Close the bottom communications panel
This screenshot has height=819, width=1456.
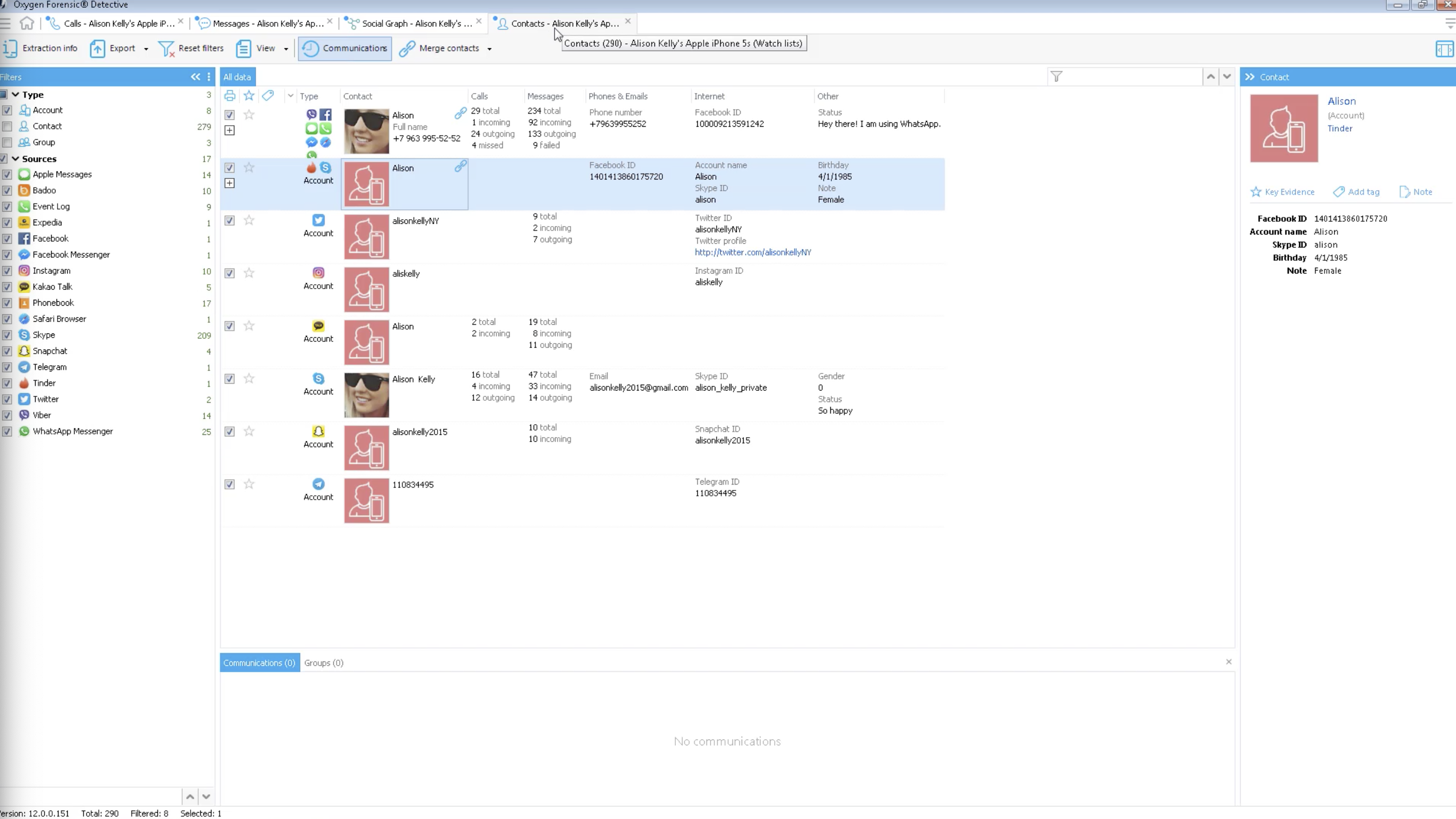[1229, 662]
